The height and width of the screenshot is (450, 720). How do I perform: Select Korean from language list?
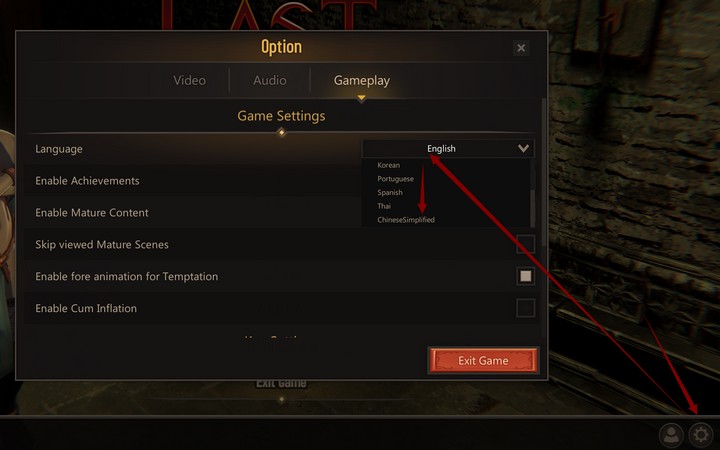click(x=388, y=165)
